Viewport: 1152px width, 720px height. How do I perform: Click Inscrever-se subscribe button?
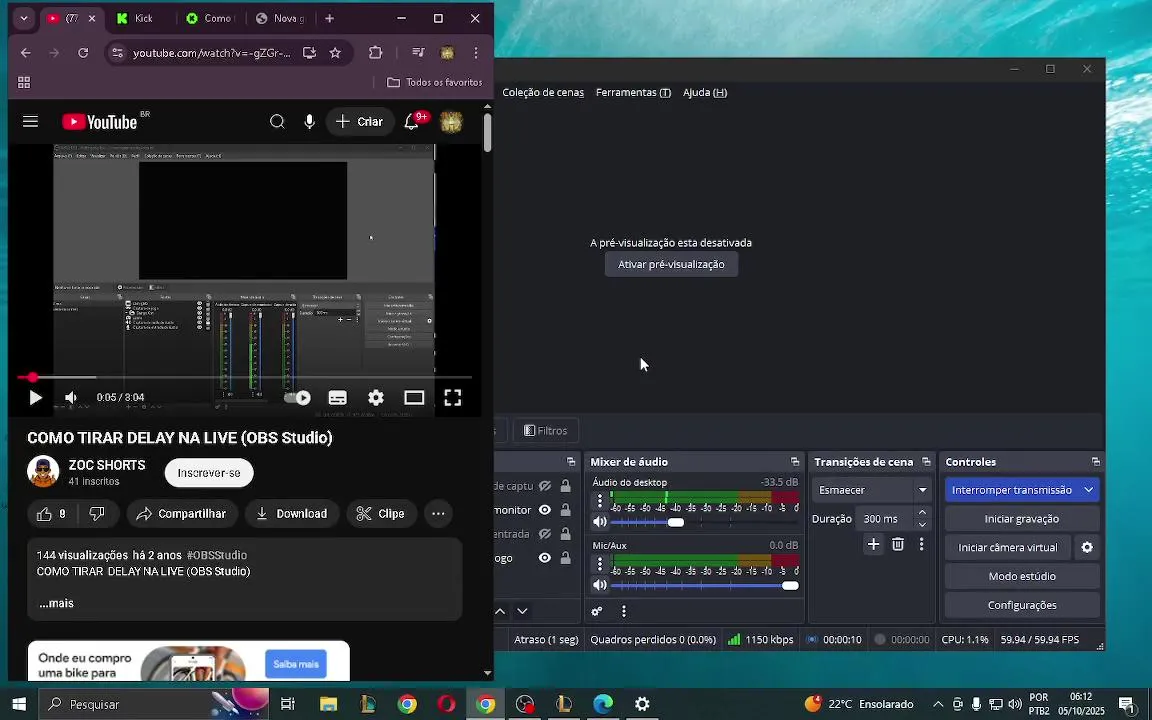click(209, 473)
